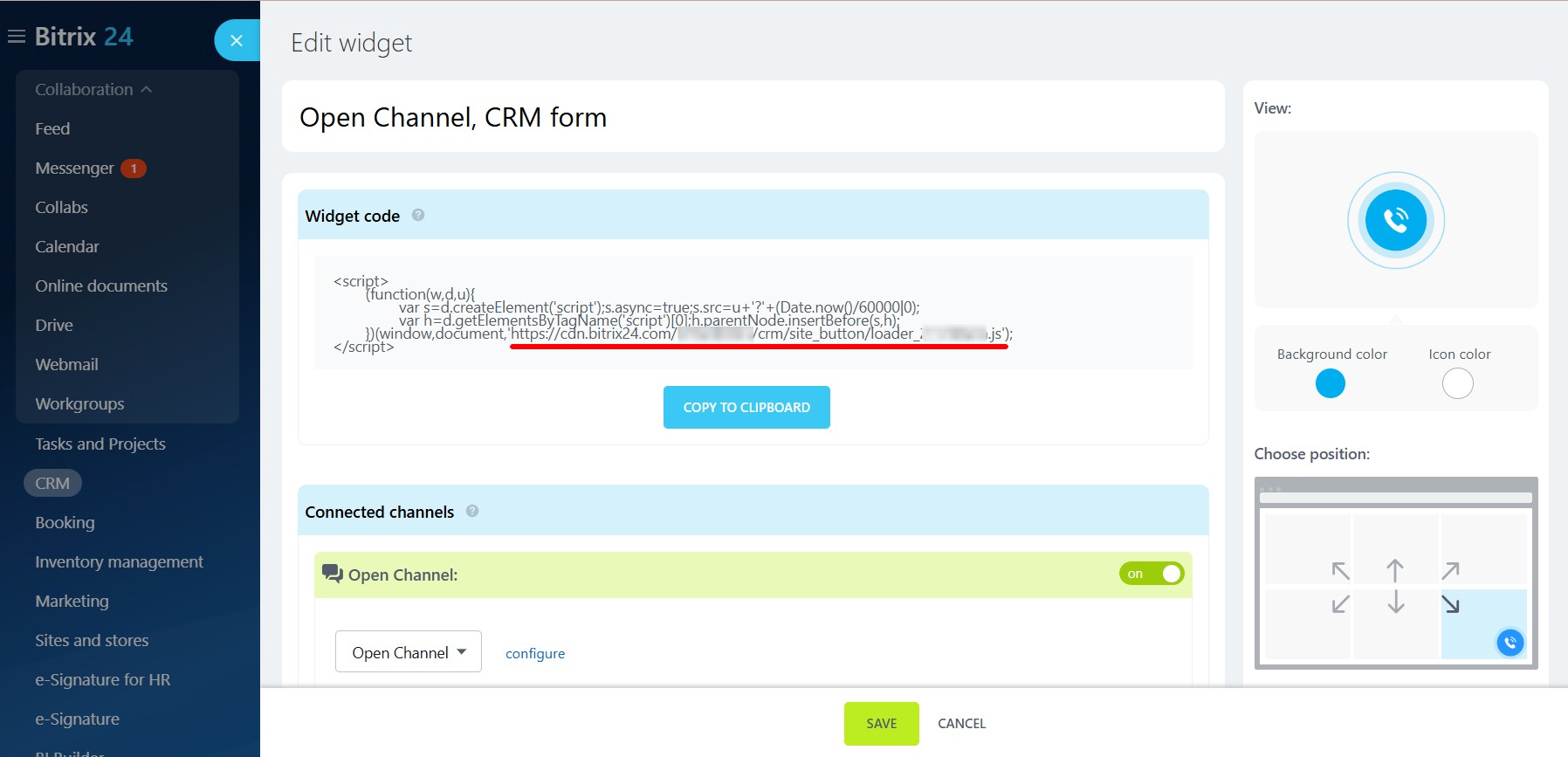
Task: Select the bottom-right position arrow
Action: [1450, 604]
